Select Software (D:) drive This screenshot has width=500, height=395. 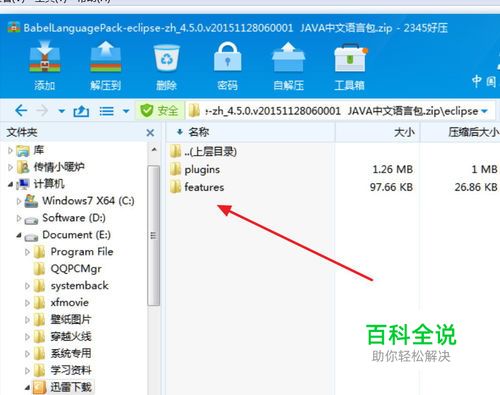click(x=74, y=218)
